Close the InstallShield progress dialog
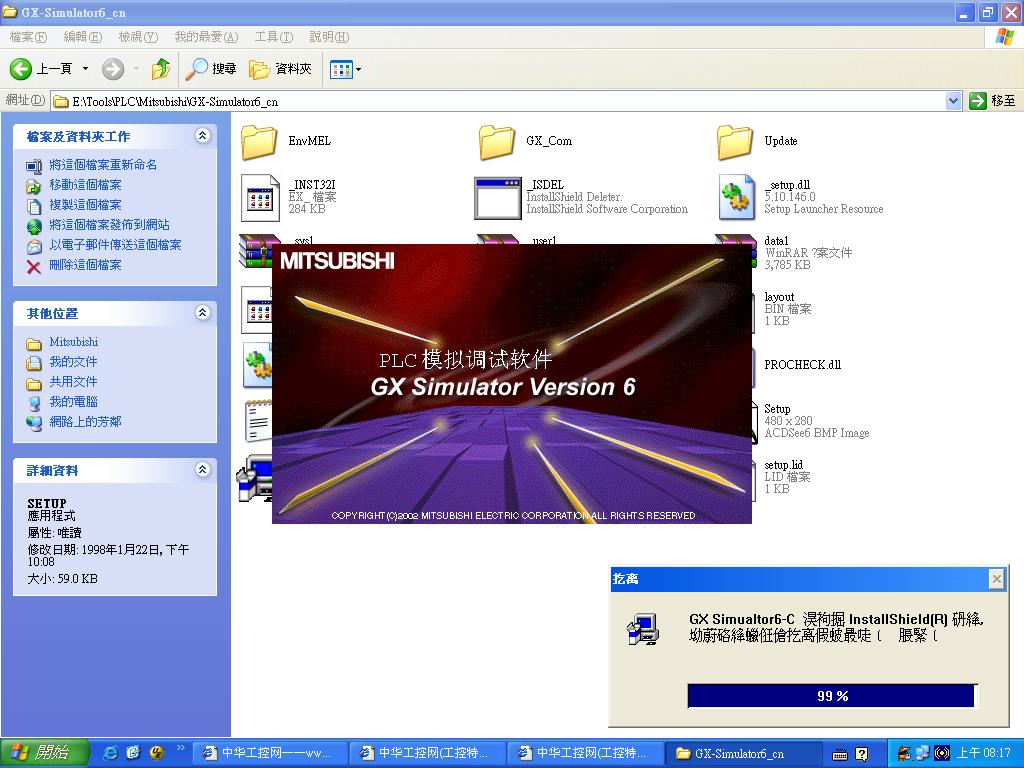The height and width of the screenshot is (768, 1024). coord(996,579)
